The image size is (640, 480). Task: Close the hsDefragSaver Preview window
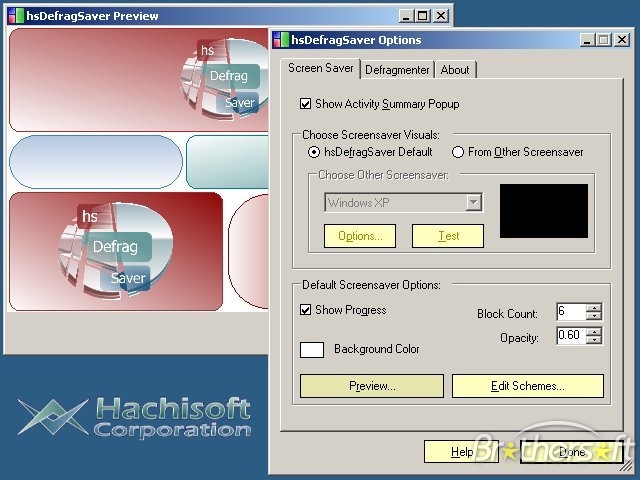(x=441, y=16)
